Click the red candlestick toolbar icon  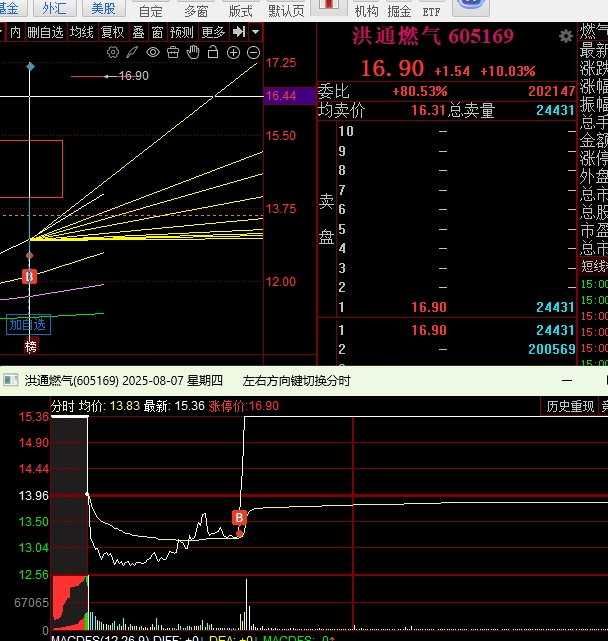329,6
